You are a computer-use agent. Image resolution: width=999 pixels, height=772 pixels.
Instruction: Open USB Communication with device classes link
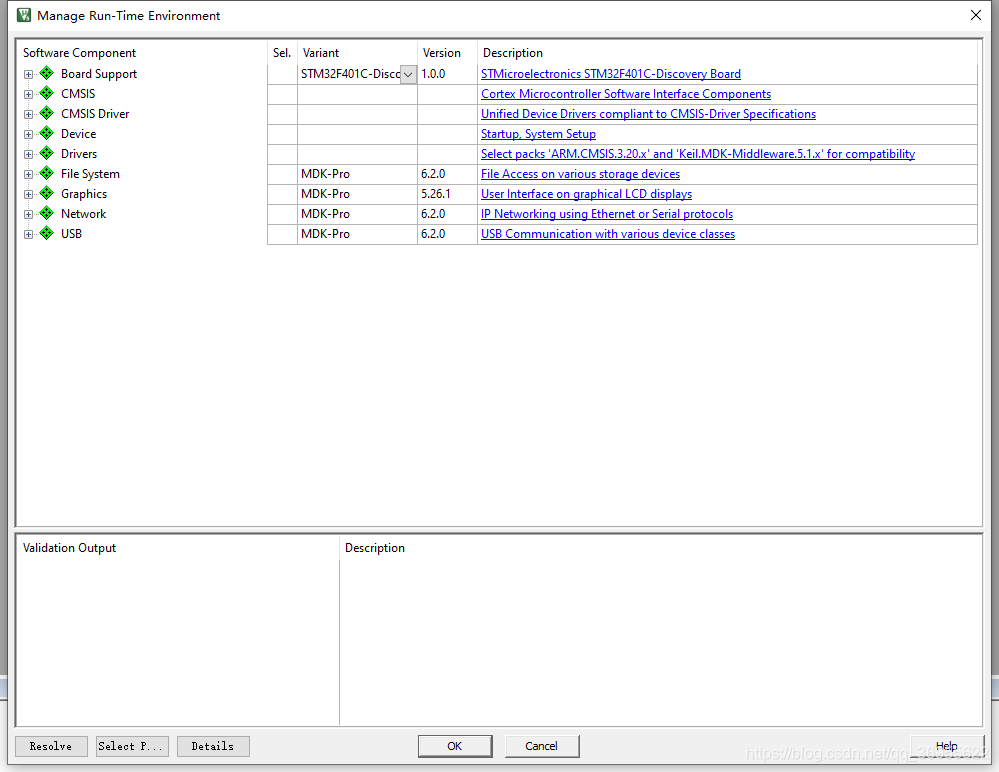(x=608, y=234)
